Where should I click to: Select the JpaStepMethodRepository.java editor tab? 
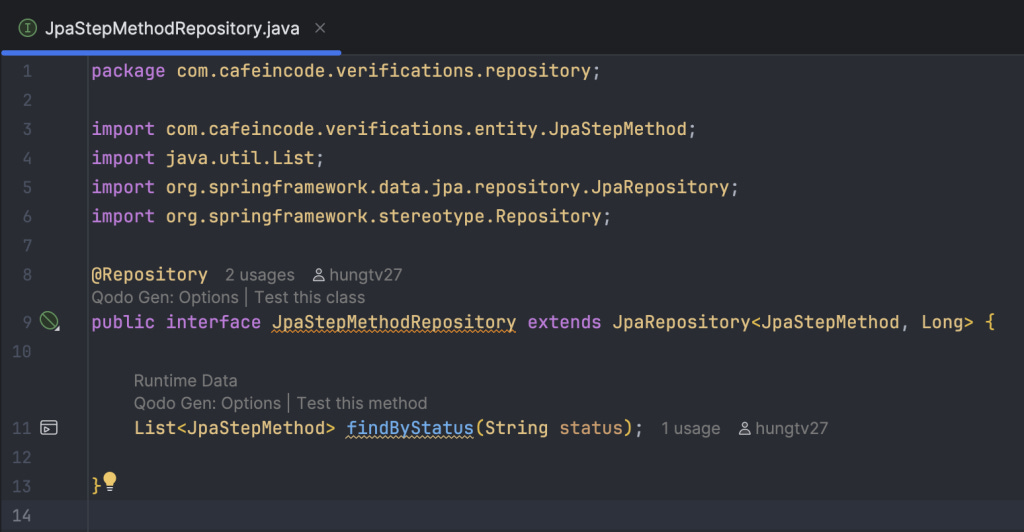pos(171,28)
